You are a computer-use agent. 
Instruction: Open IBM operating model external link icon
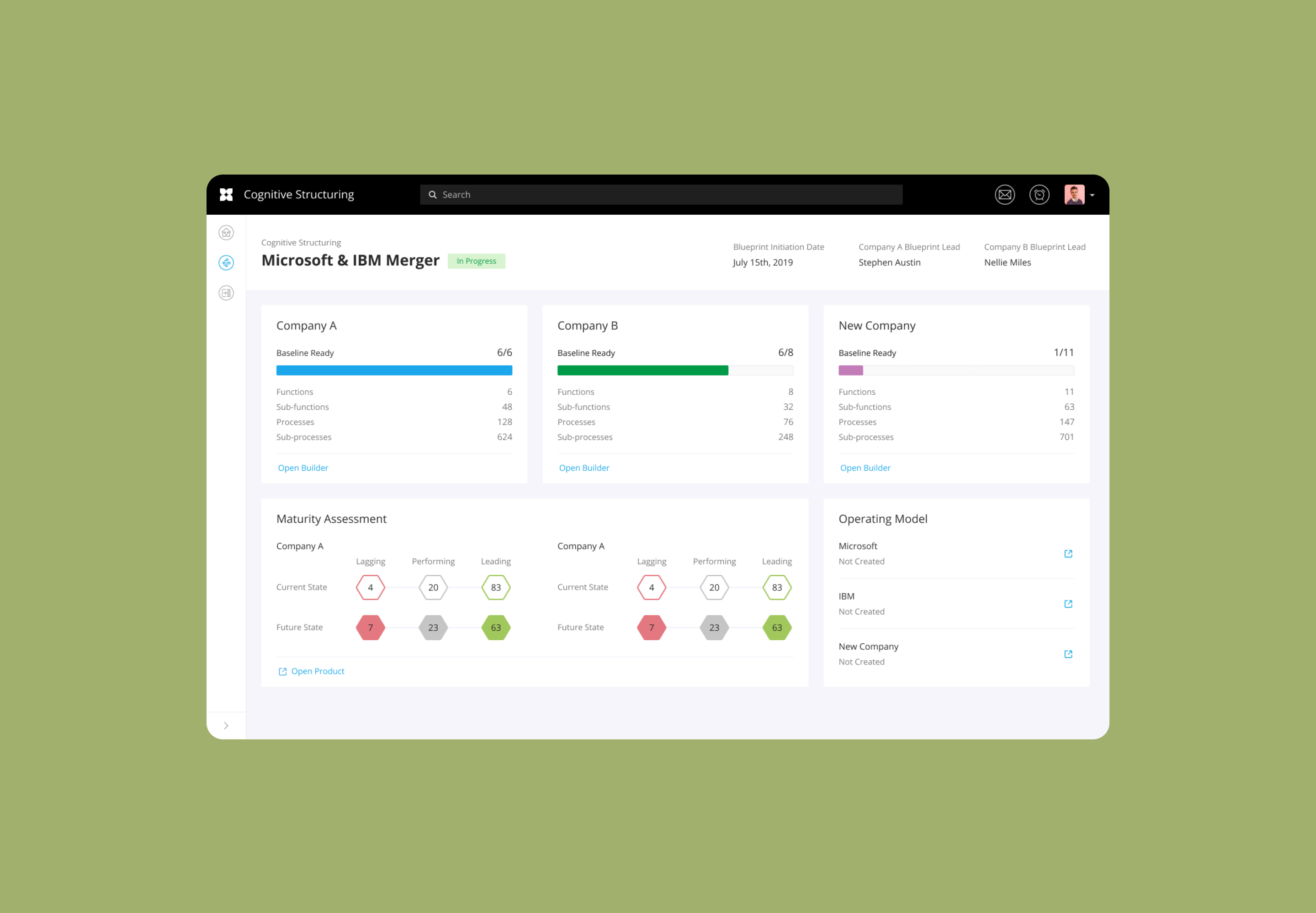click(x=1068, y=604)
